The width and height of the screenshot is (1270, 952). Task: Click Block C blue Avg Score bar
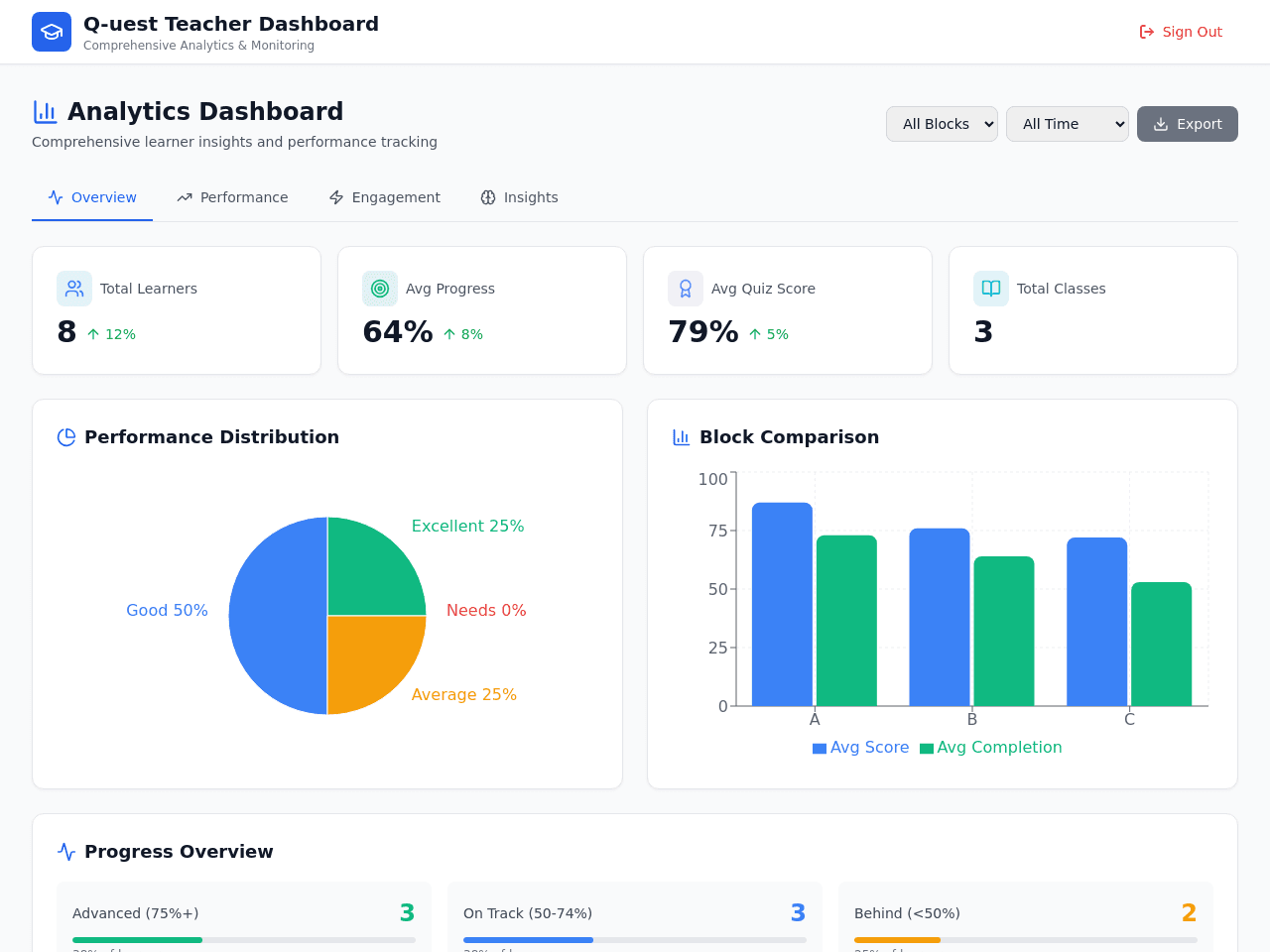tap(1097, 622)
